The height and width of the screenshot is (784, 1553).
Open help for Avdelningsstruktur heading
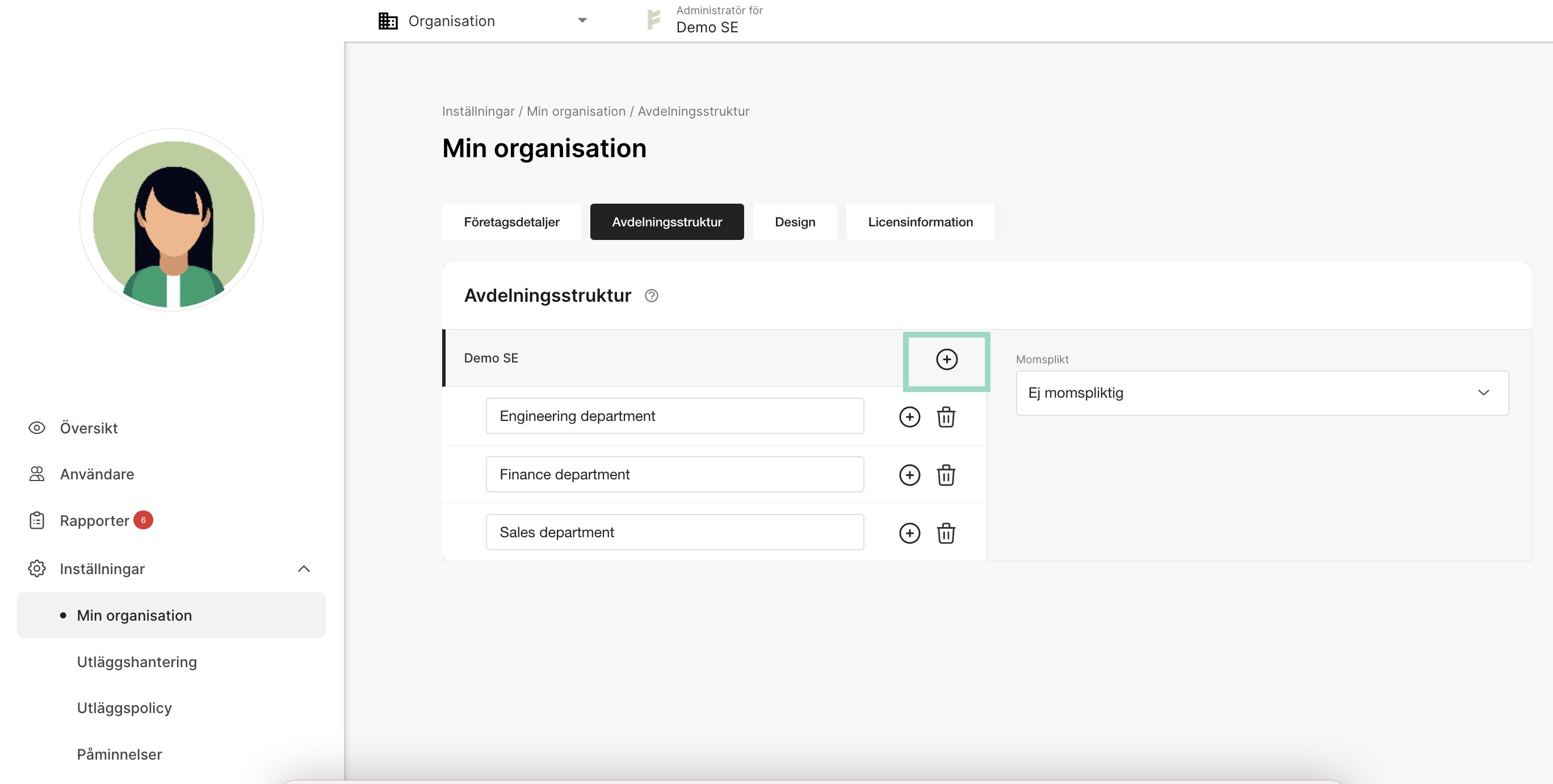[x=651, y=296]
